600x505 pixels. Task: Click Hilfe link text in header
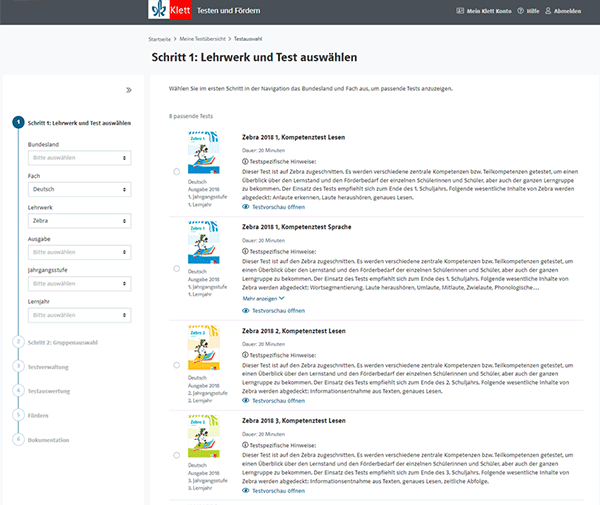[533, 11]
